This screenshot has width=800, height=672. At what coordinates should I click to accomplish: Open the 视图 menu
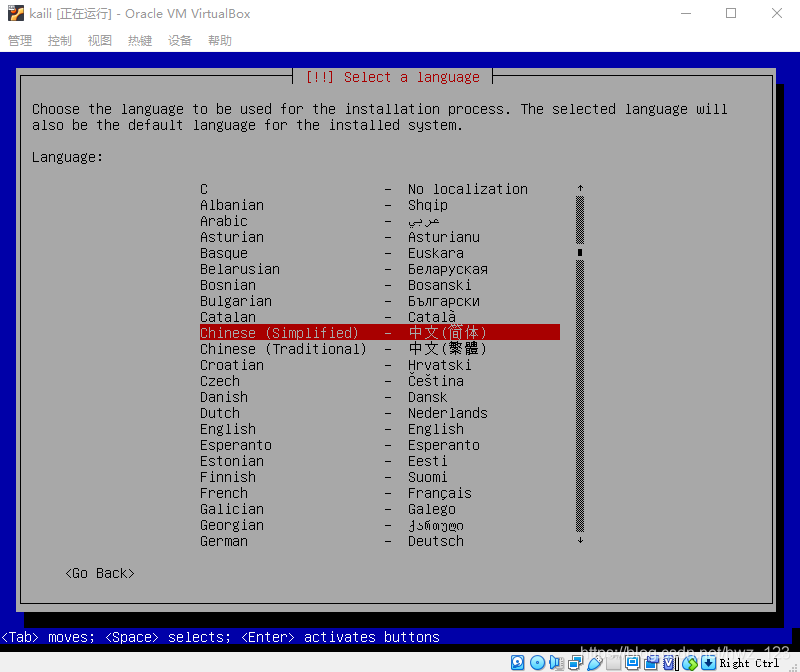click(x=99, y=40)
